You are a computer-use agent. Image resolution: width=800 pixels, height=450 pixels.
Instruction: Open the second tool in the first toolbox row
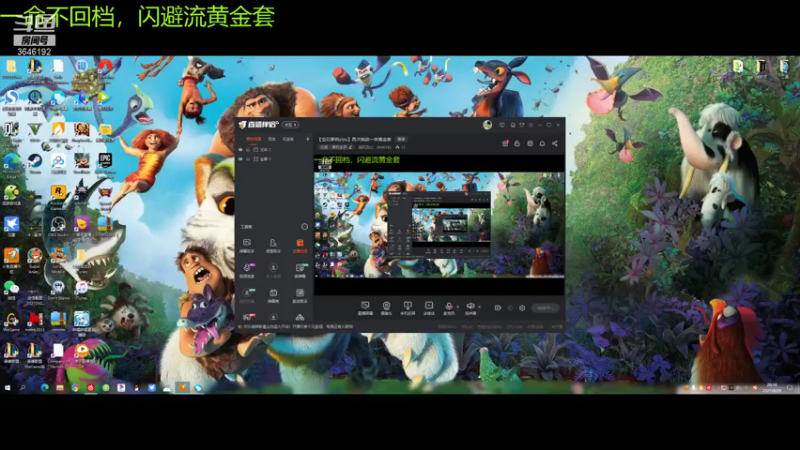pos(273,245)
